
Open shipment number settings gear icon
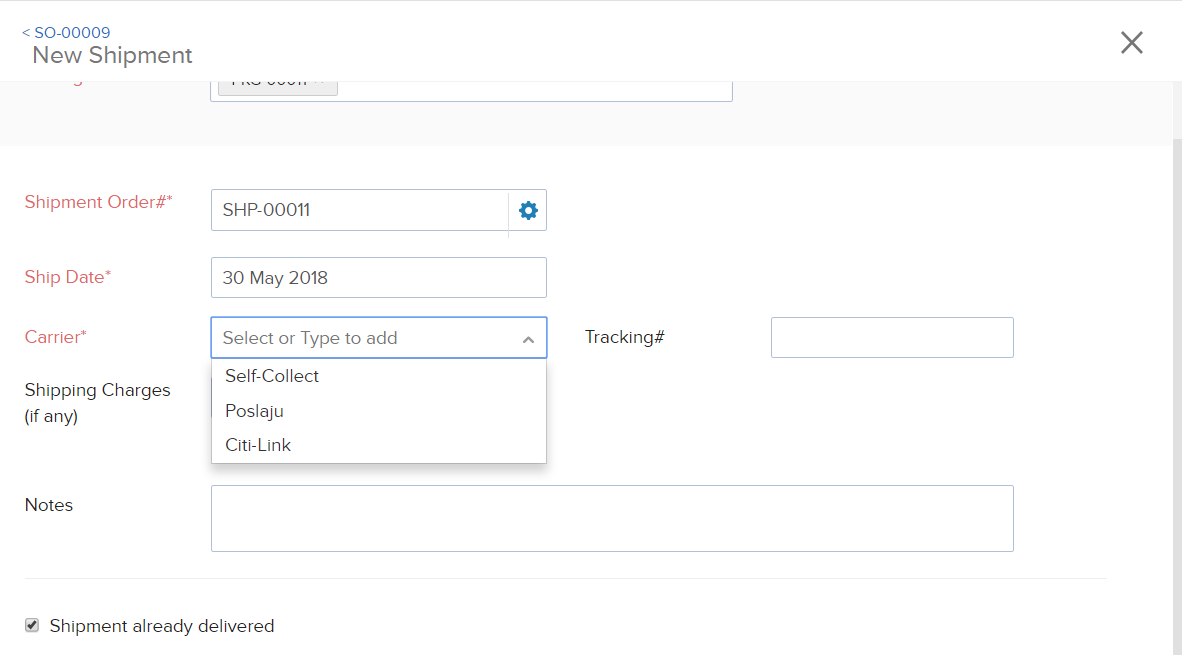528,210
